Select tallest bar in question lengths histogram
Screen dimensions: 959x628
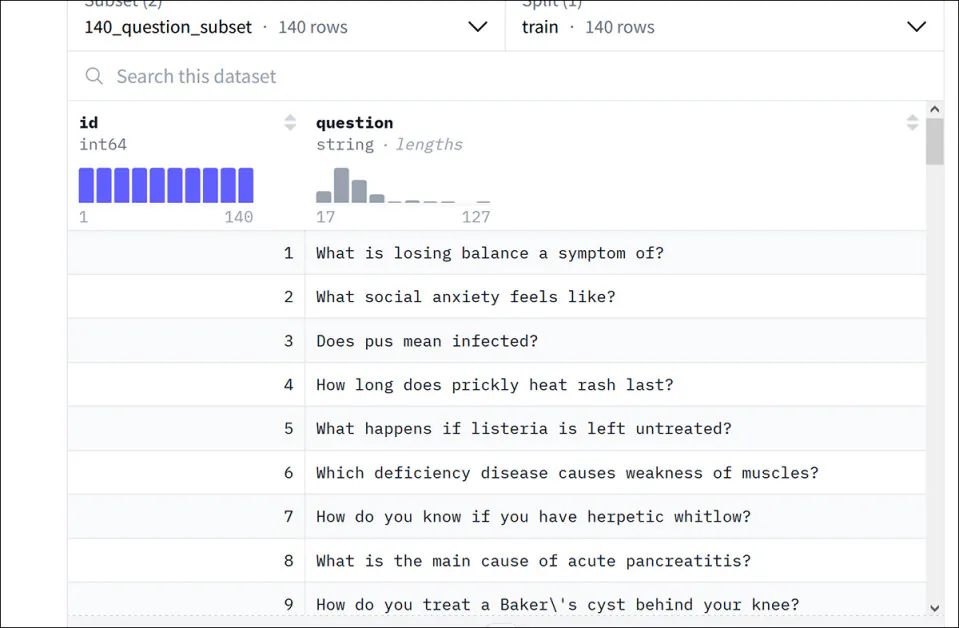click(x=341, y=186)
